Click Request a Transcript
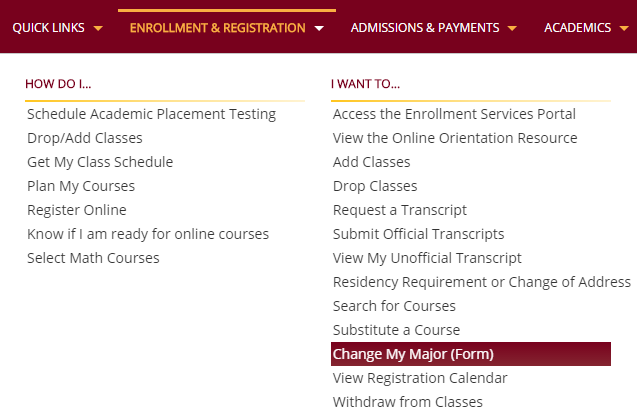The width and height of the screenshot is (637, 419). point(400,210)
